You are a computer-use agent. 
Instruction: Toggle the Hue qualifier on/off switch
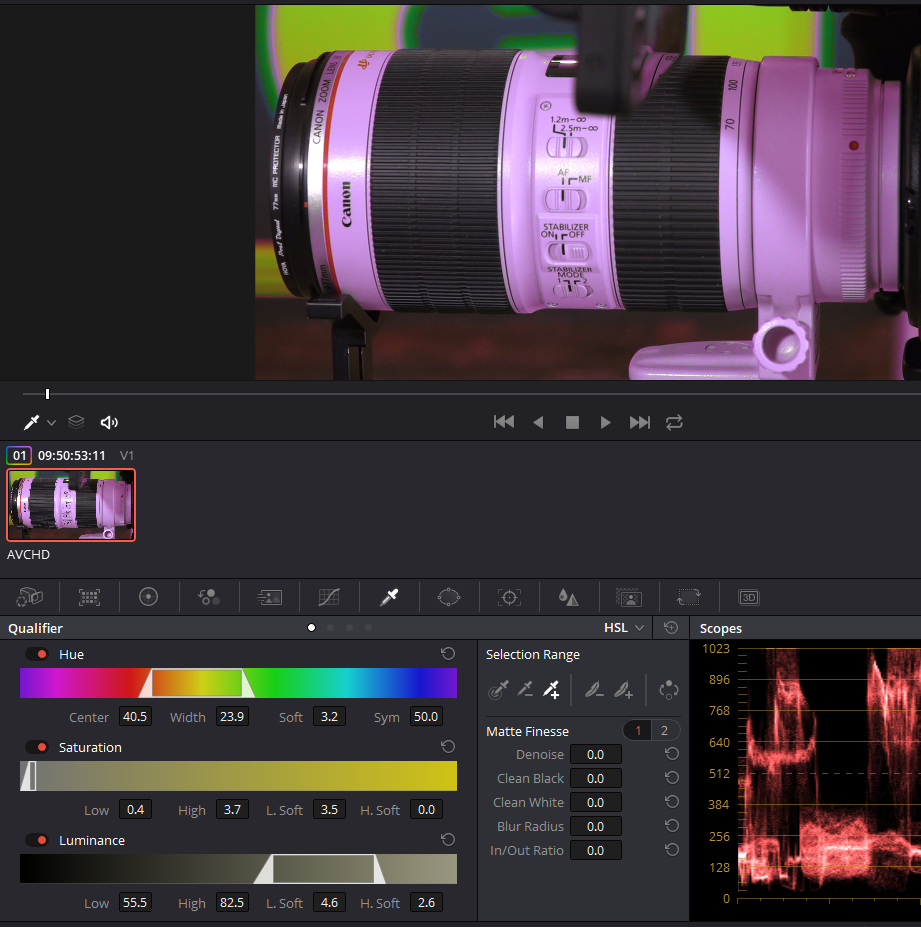[37, 654]
